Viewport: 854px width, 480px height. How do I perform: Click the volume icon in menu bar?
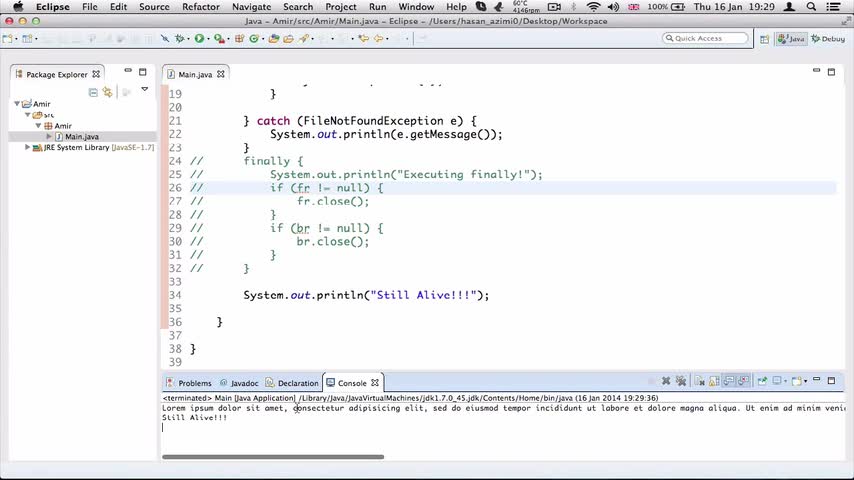click(x=613, y=7)
